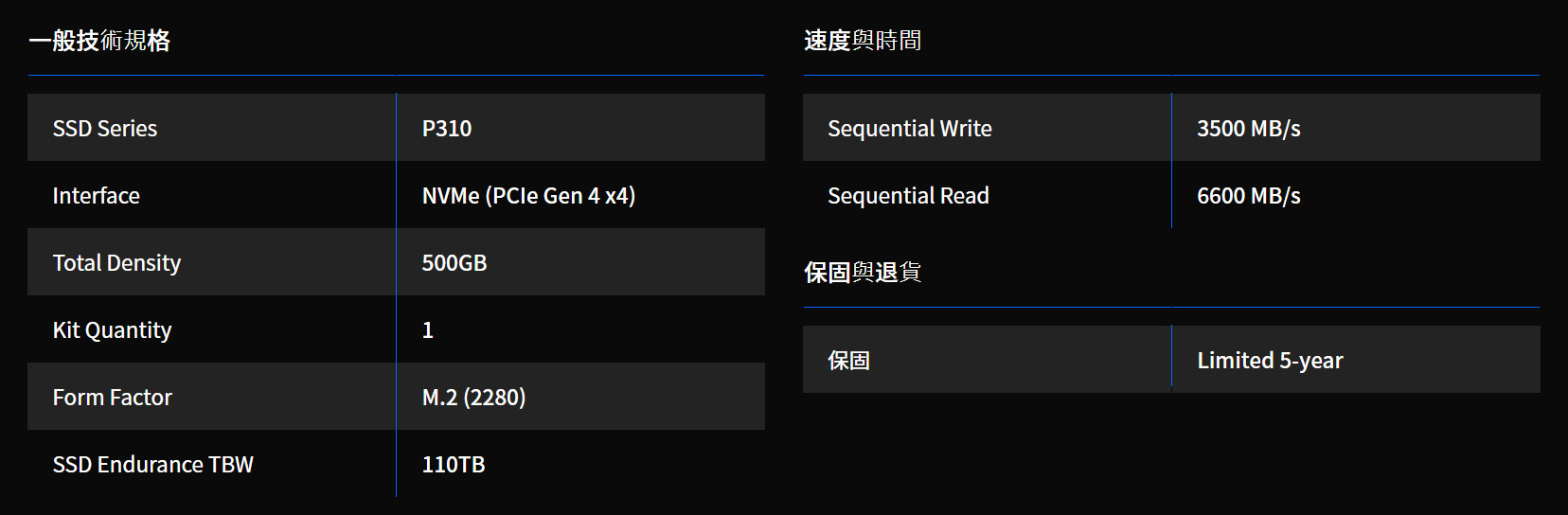Screen dimensions: 1568x515
Task: Click the NVMe (PCIe Gen 4 x4) value
Action: [528, 196]
